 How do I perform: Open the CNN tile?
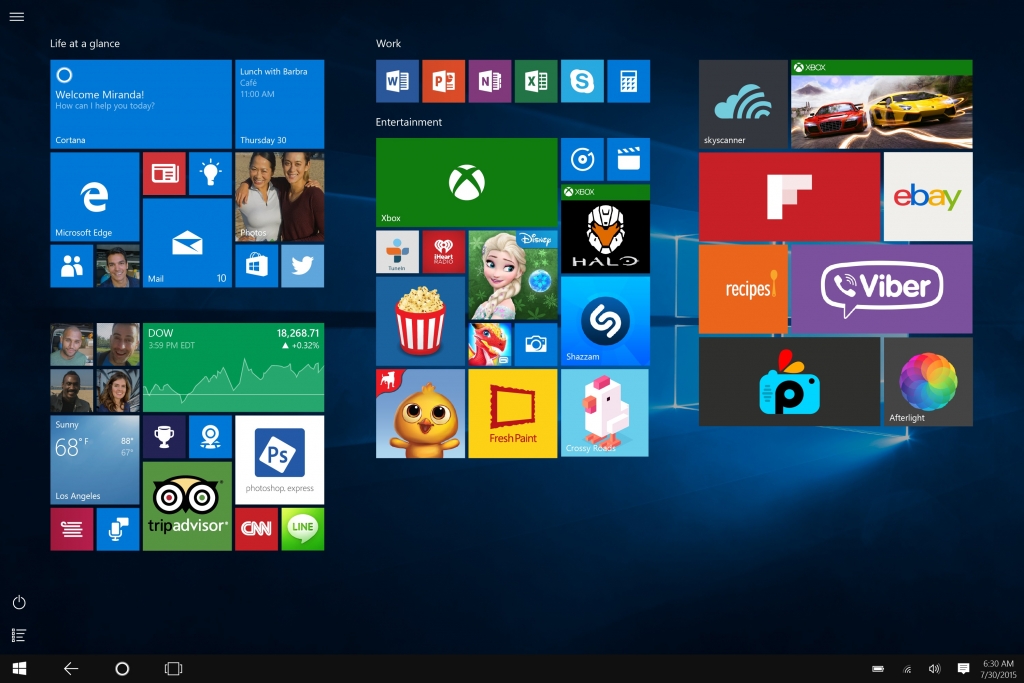click(256, 529)
